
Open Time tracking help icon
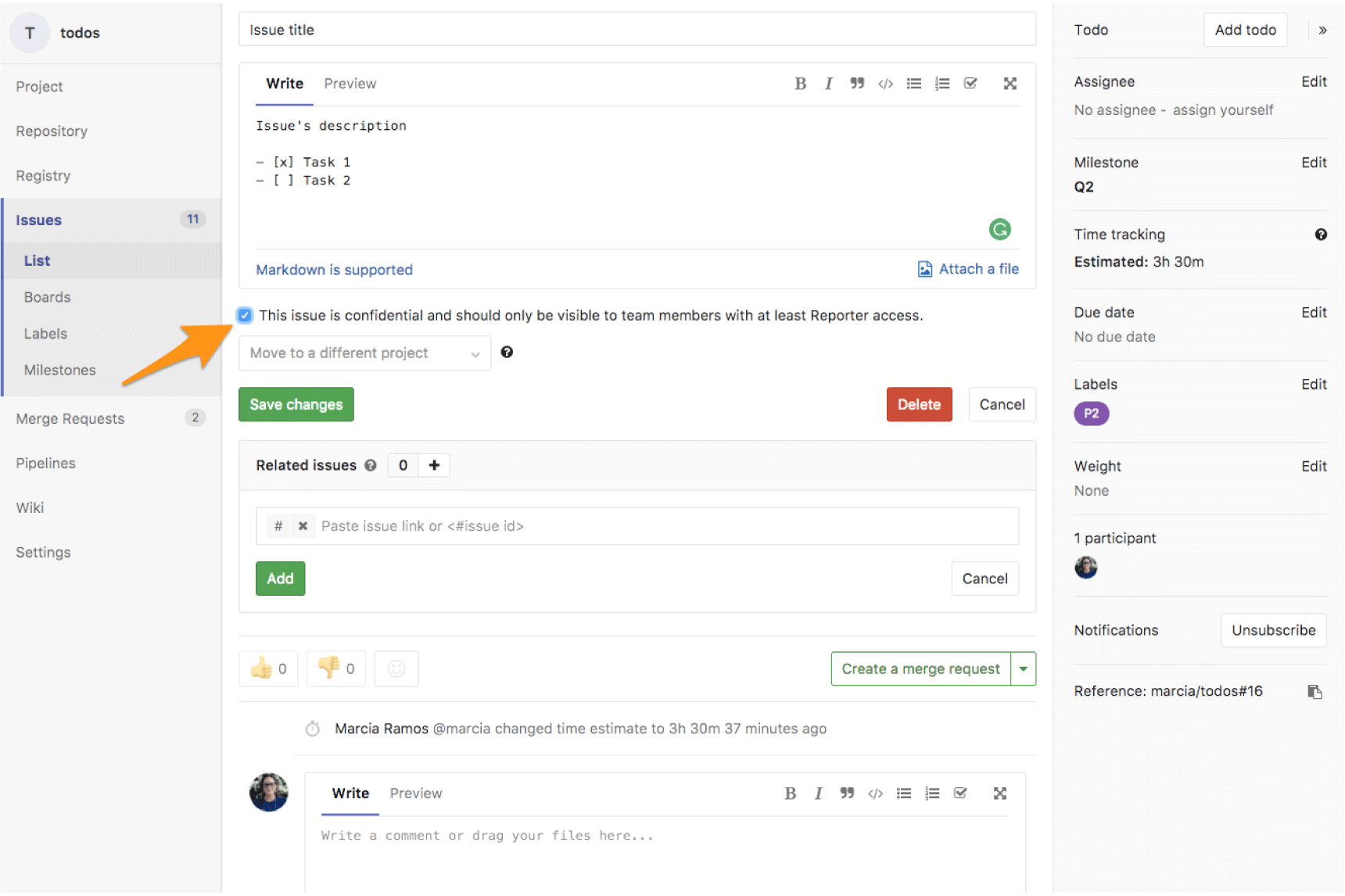coord(1321,235)
